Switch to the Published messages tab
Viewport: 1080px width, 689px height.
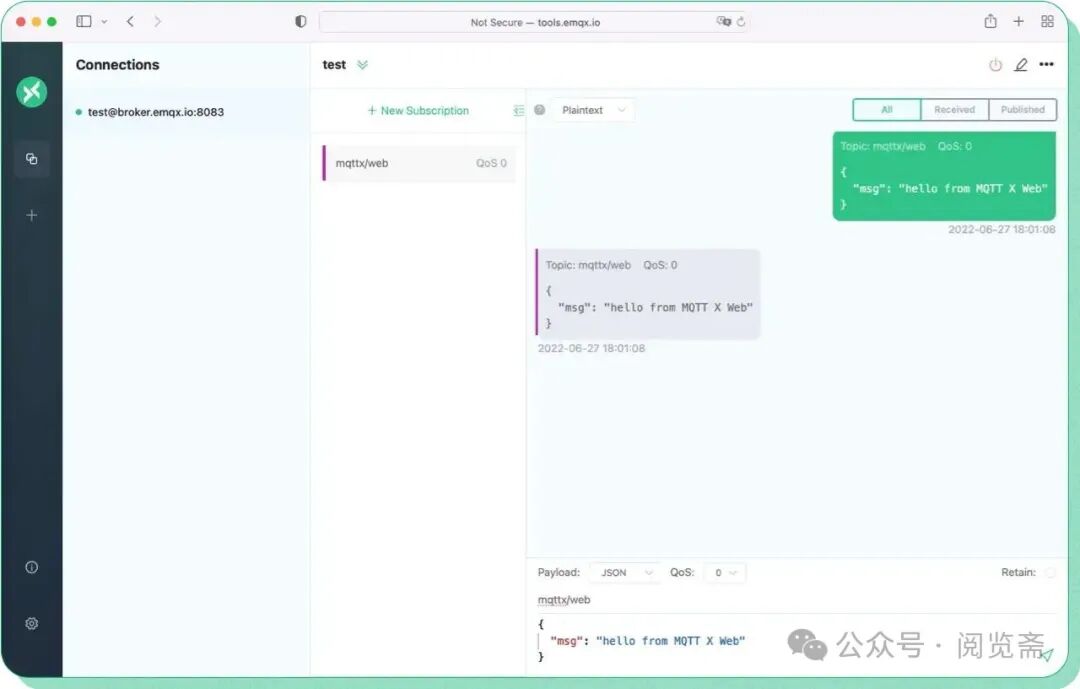(1022, 109)
